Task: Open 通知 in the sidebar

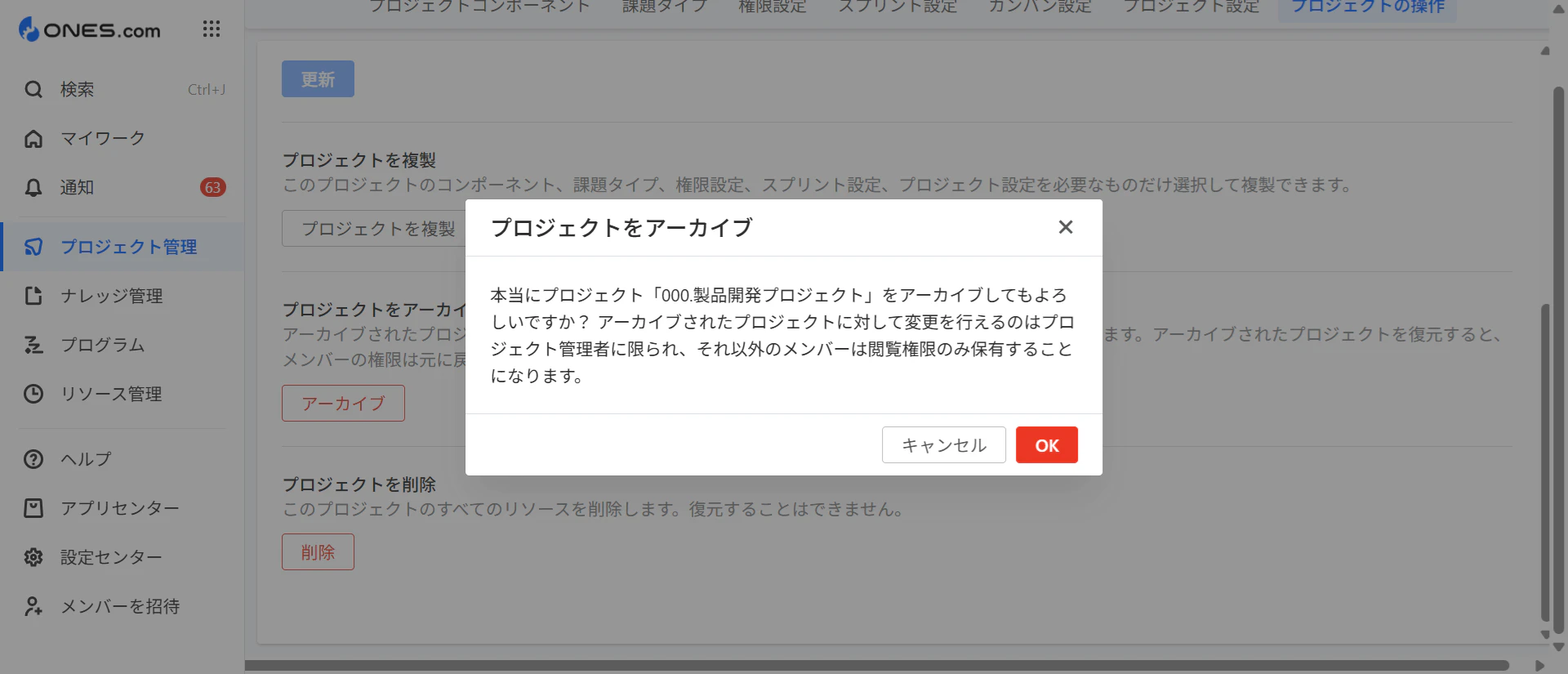Action: 122,187
